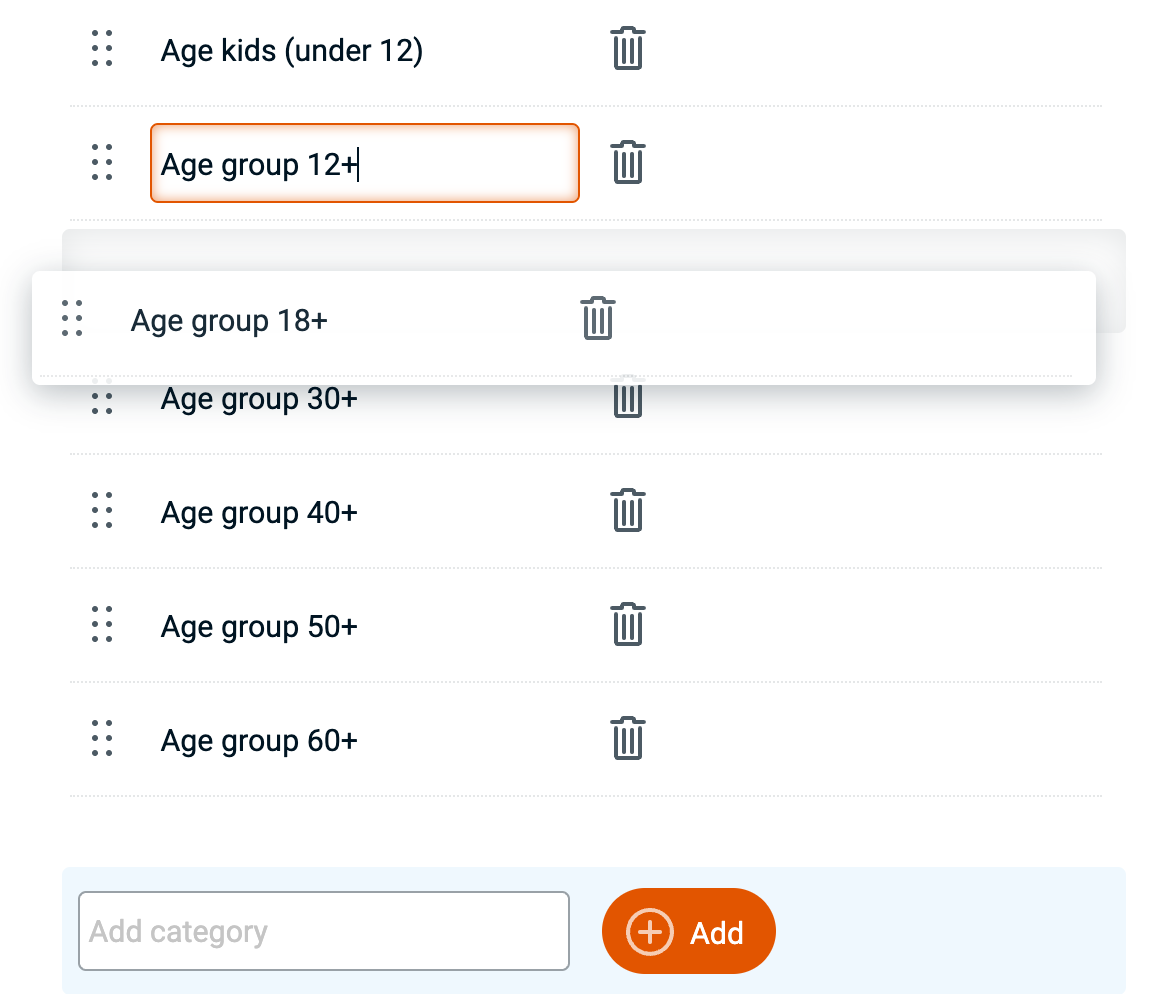
Task: Select the Age group 40+ category name
Action: tap(259, 513)
